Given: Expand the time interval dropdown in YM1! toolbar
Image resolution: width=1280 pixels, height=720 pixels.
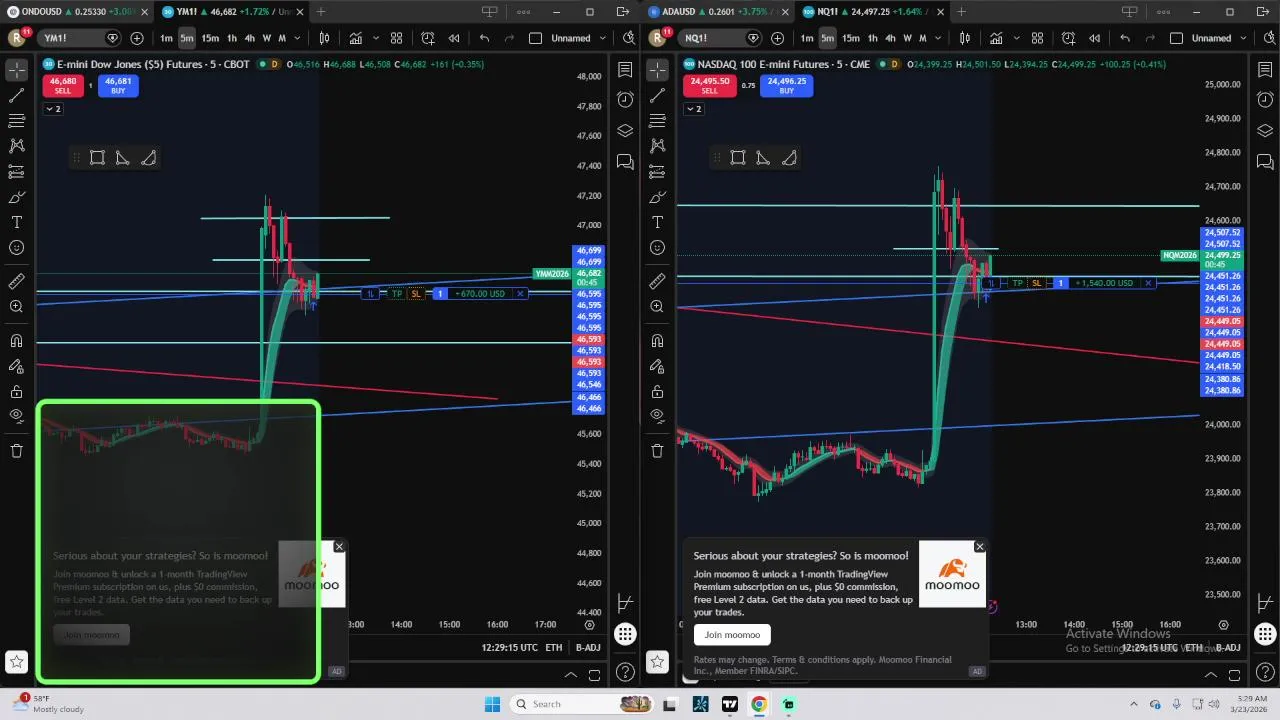Looking at the screenshot, I should click(x=297, y=38).
